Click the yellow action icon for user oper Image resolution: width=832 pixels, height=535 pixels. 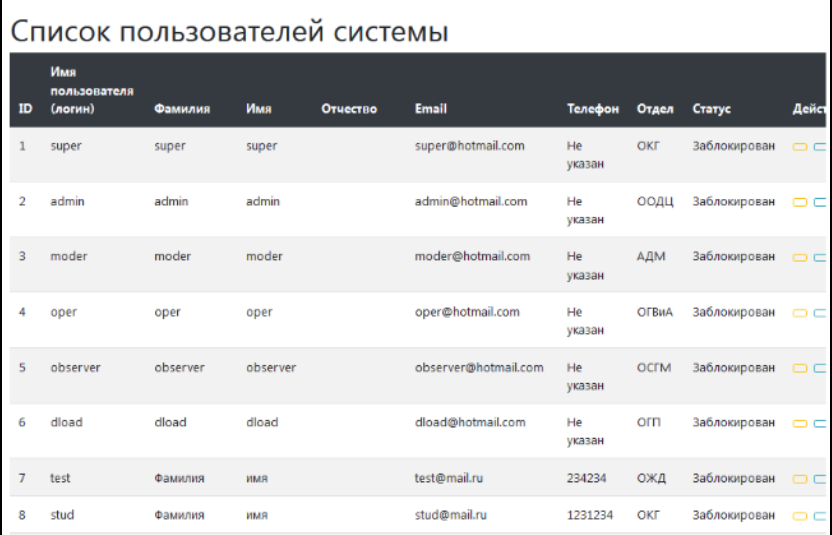(x=800, y=313)
